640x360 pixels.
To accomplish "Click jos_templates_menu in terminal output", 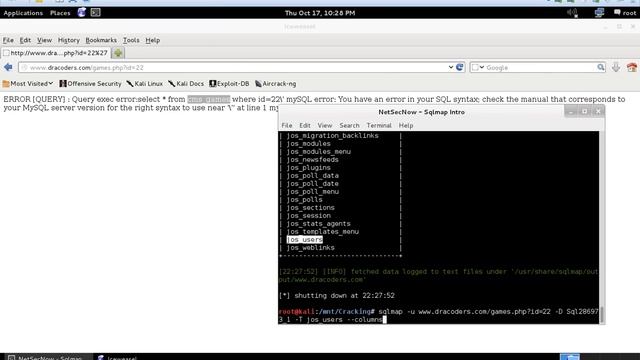I will point(322,232).
